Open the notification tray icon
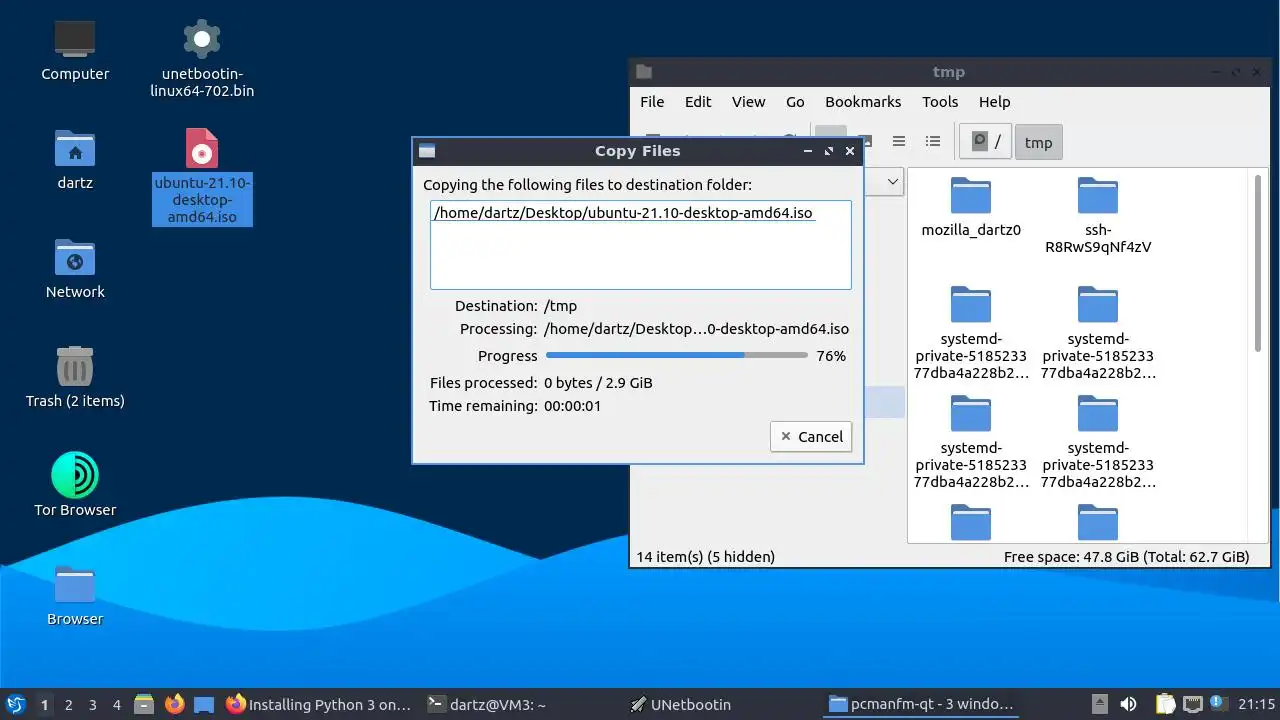This screenshot has width=1280, height=720. coord(1218,704)
